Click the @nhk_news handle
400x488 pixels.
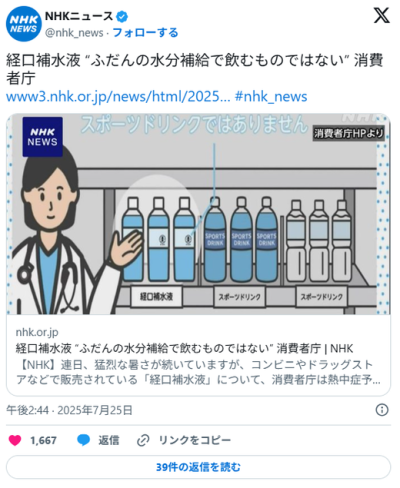(74, 33)
